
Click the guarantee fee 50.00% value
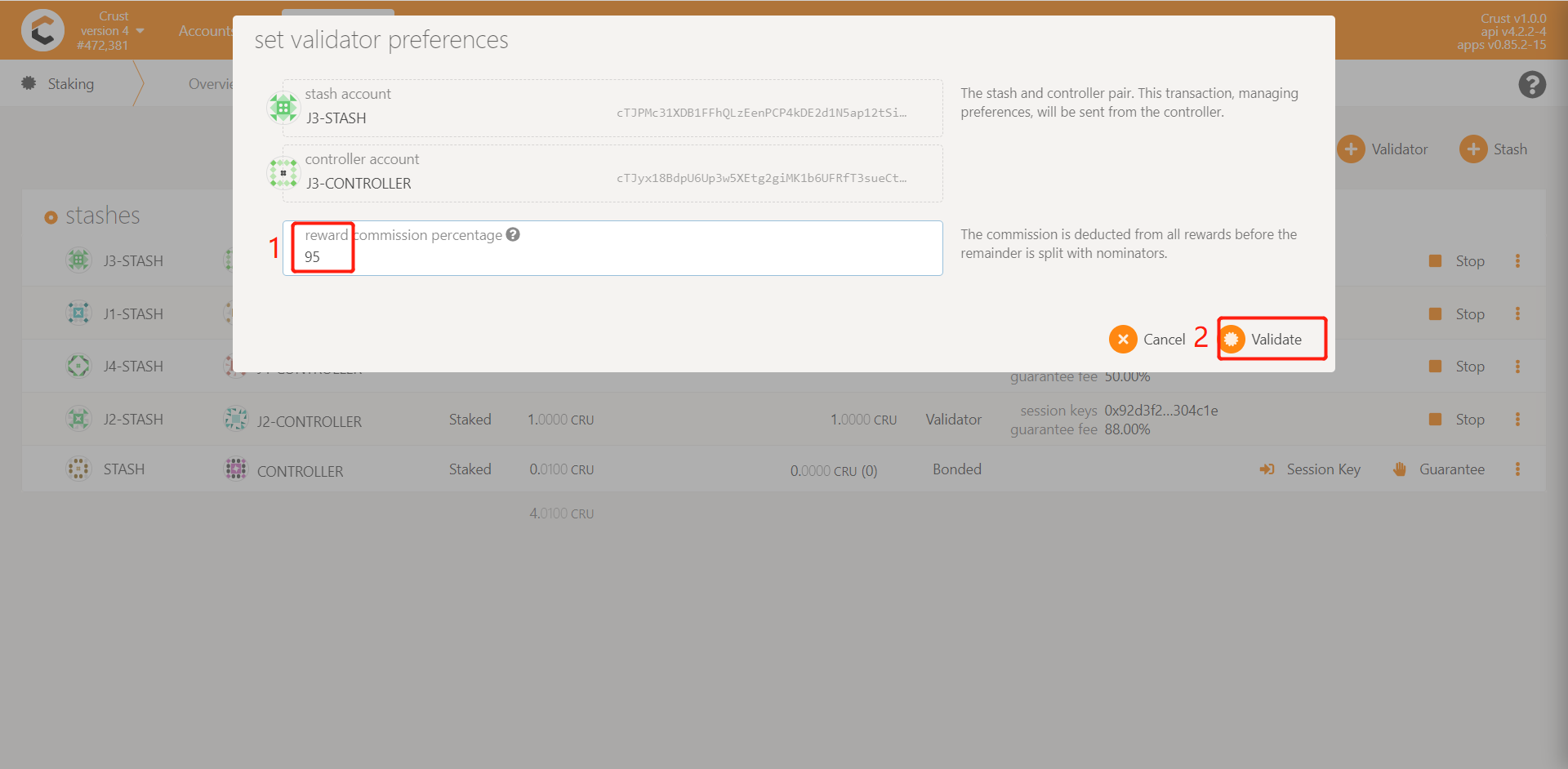1127,377
